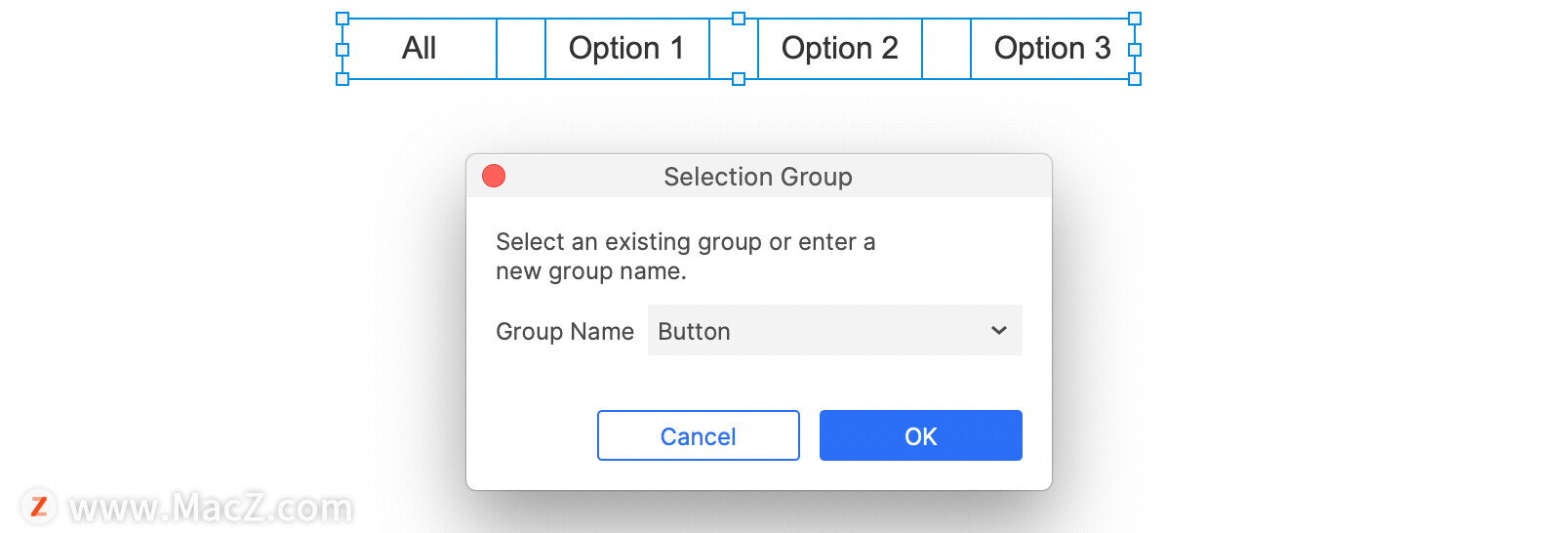Screen dimensions: 1568x533
Task: Click the lower-right corner selection handle
Action: pos(1135,79)
